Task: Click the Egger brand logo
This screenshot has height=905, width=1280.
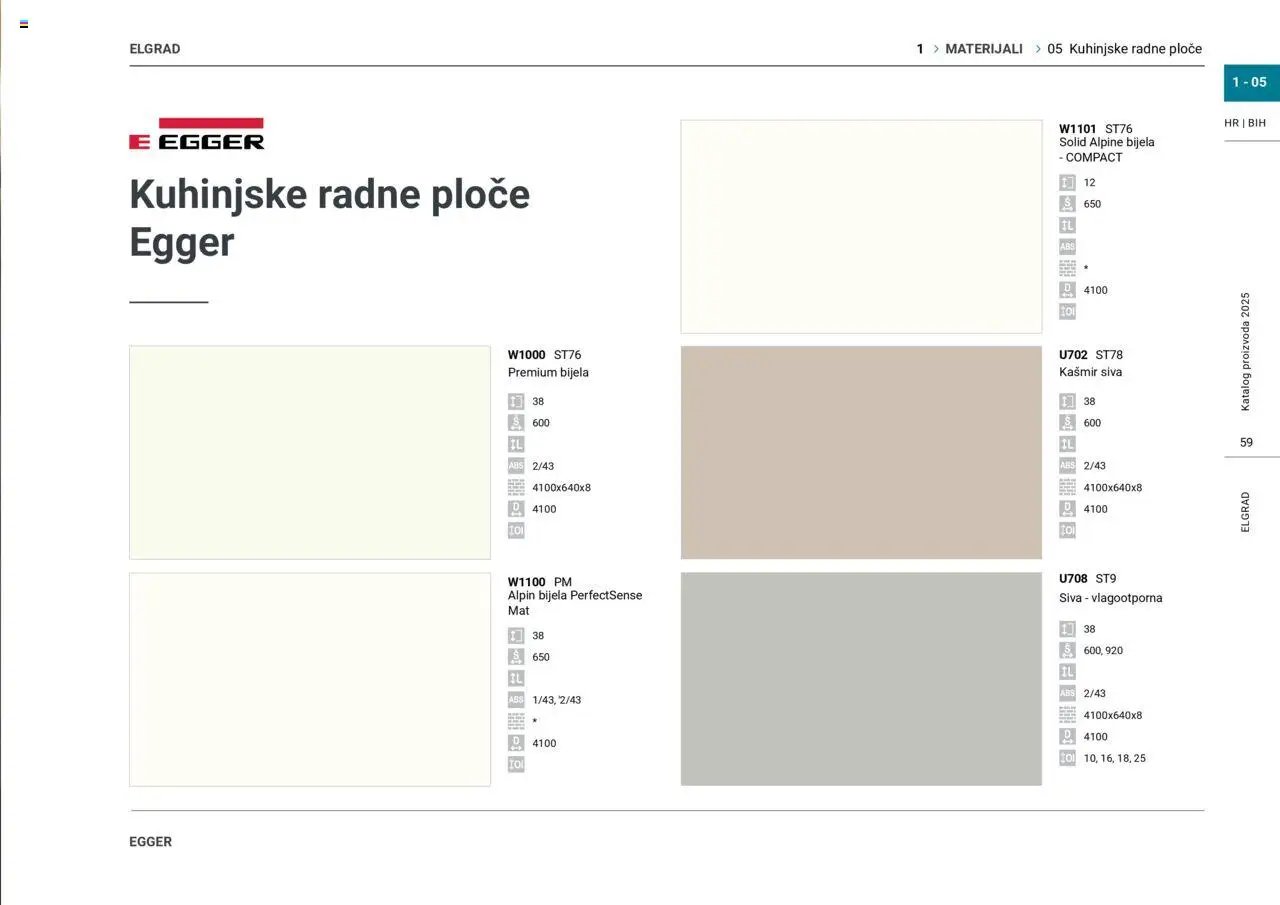Action: [x=197, y=134]
